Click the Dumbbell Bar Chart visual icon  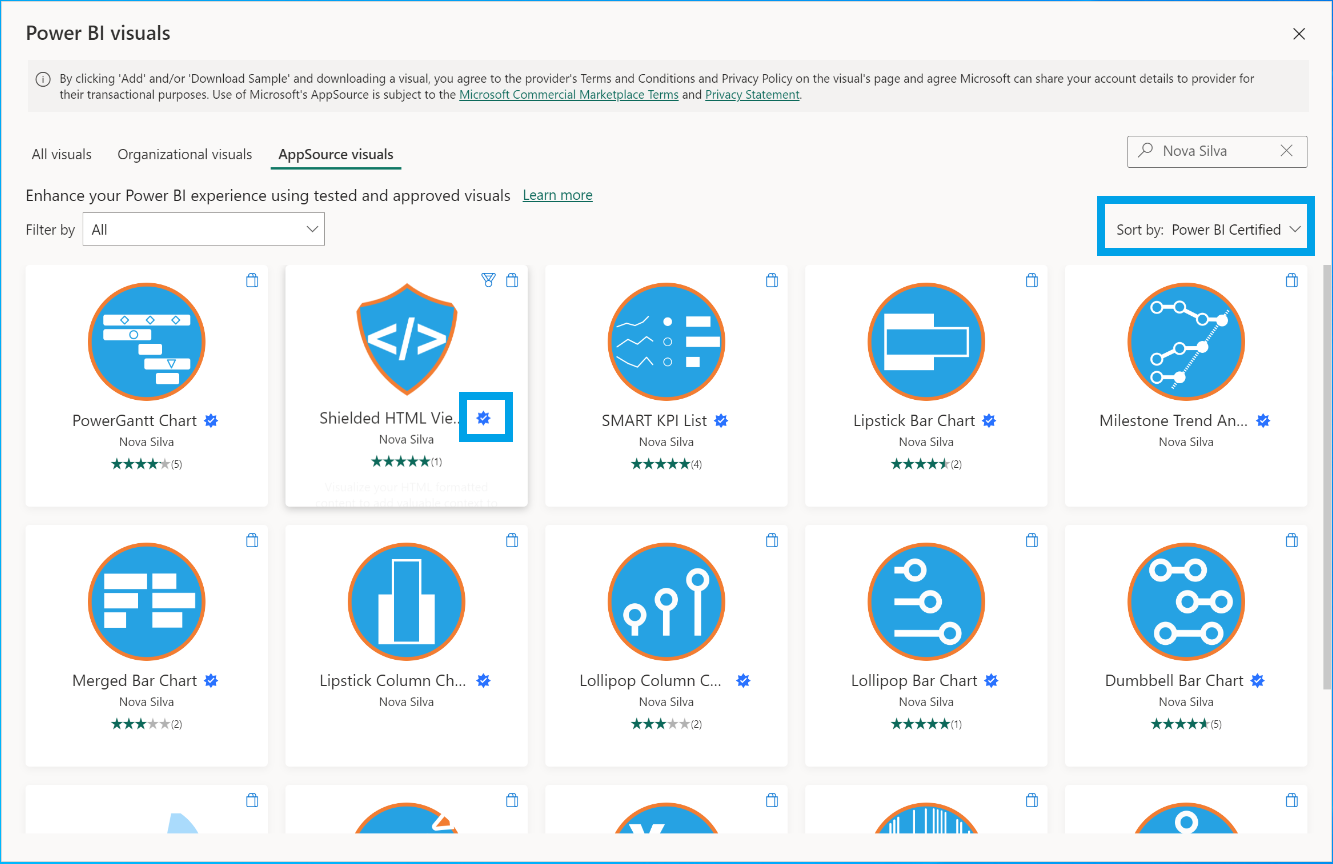click(x=1186, y=601)
